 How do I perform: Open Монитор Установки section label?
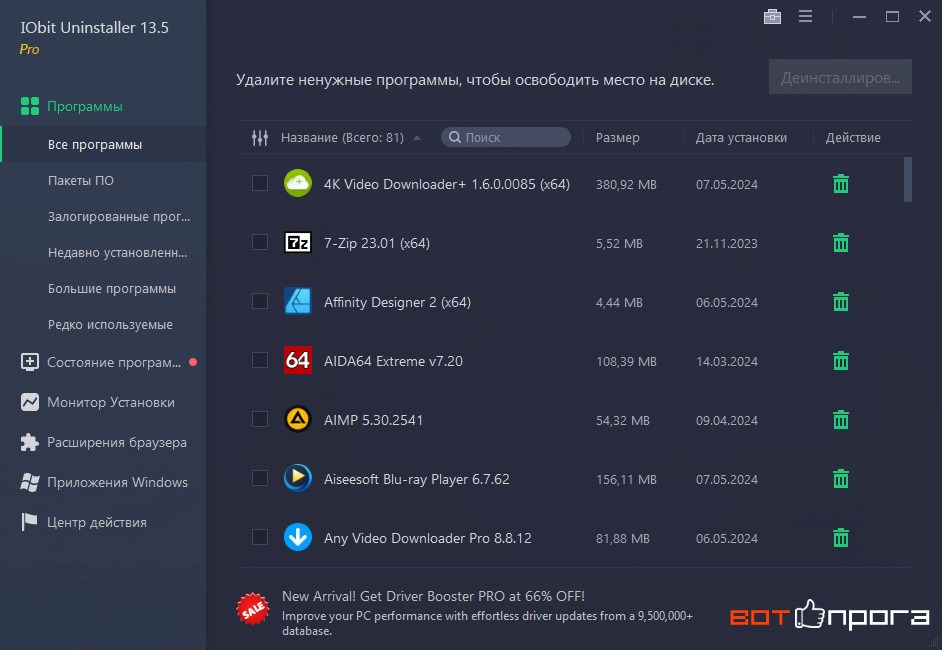[111, 402]
